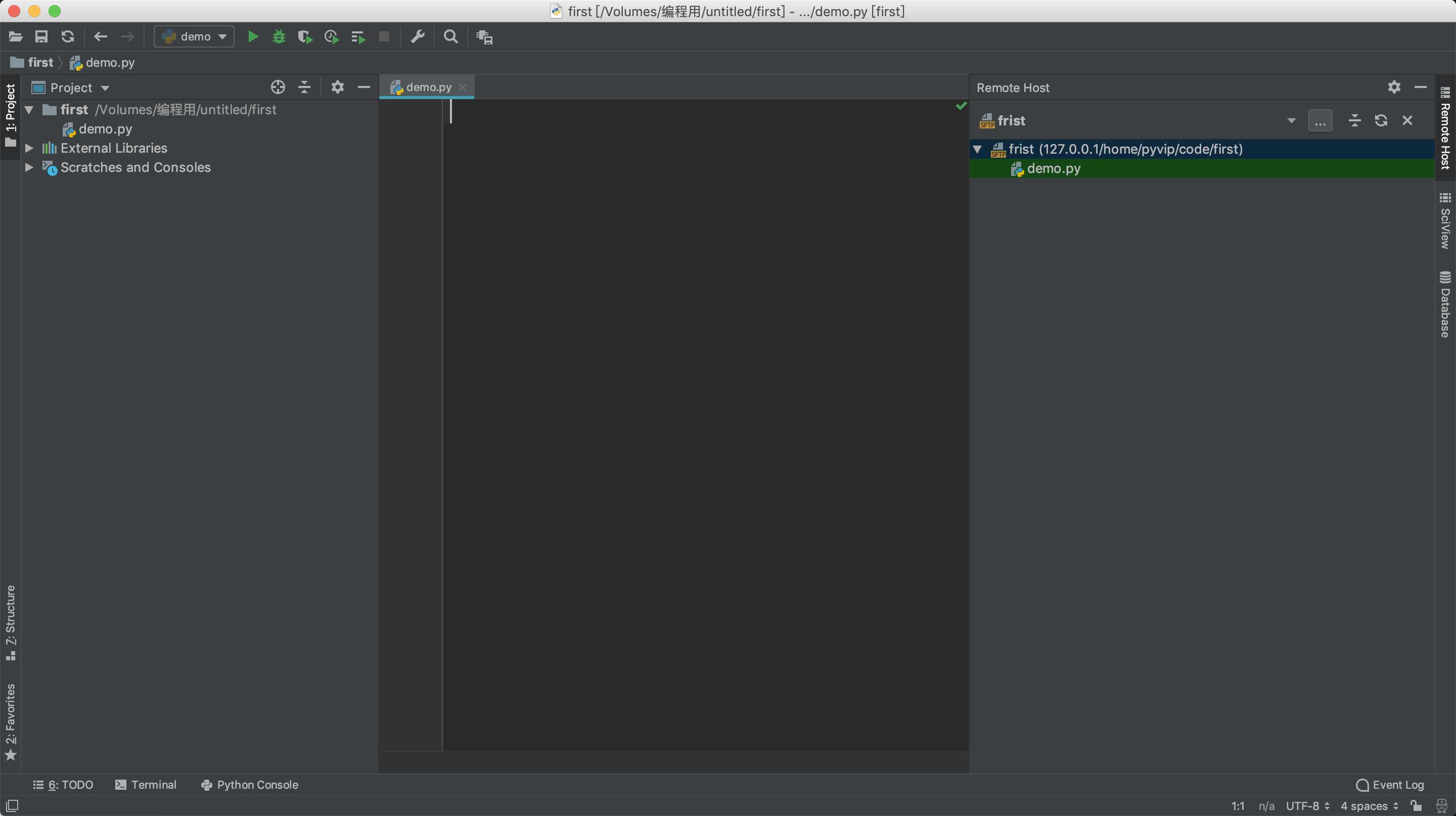1456x816 pixels.
Task: Click the Coverage run icon
Action: click(x=305, y=37)
